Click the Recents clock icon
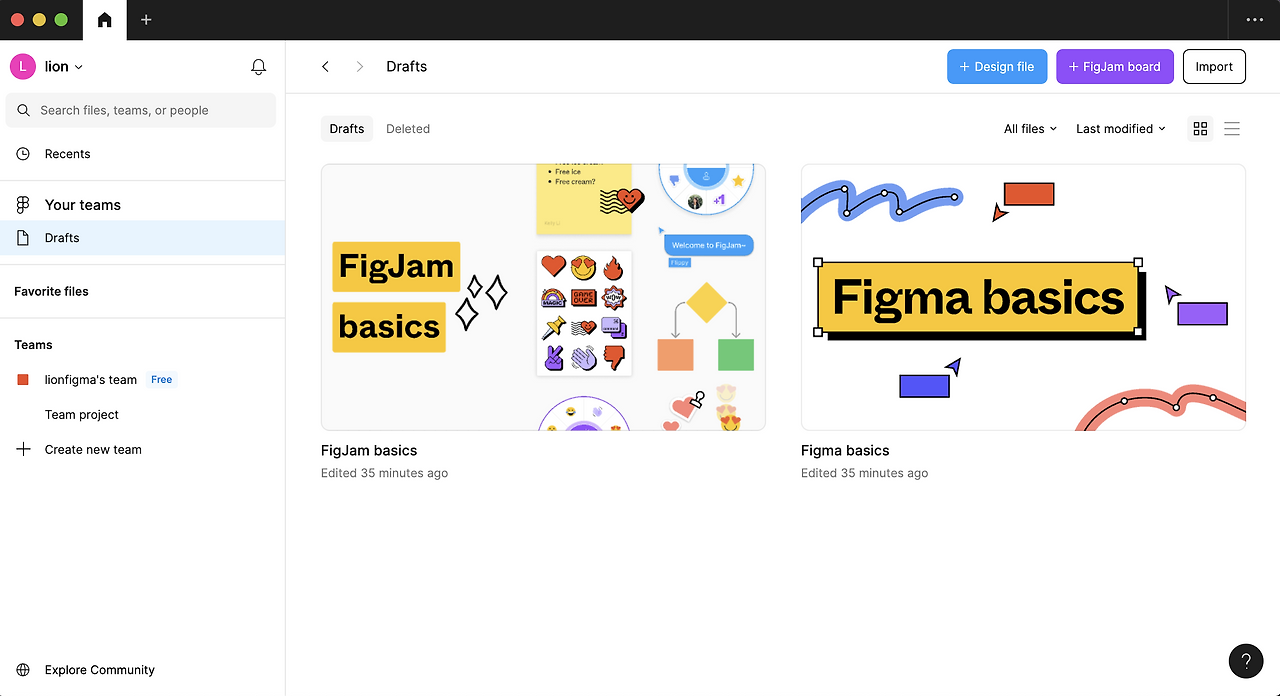Image resolution: width=1280 pixels, height=696 pixels. (23, 154)
